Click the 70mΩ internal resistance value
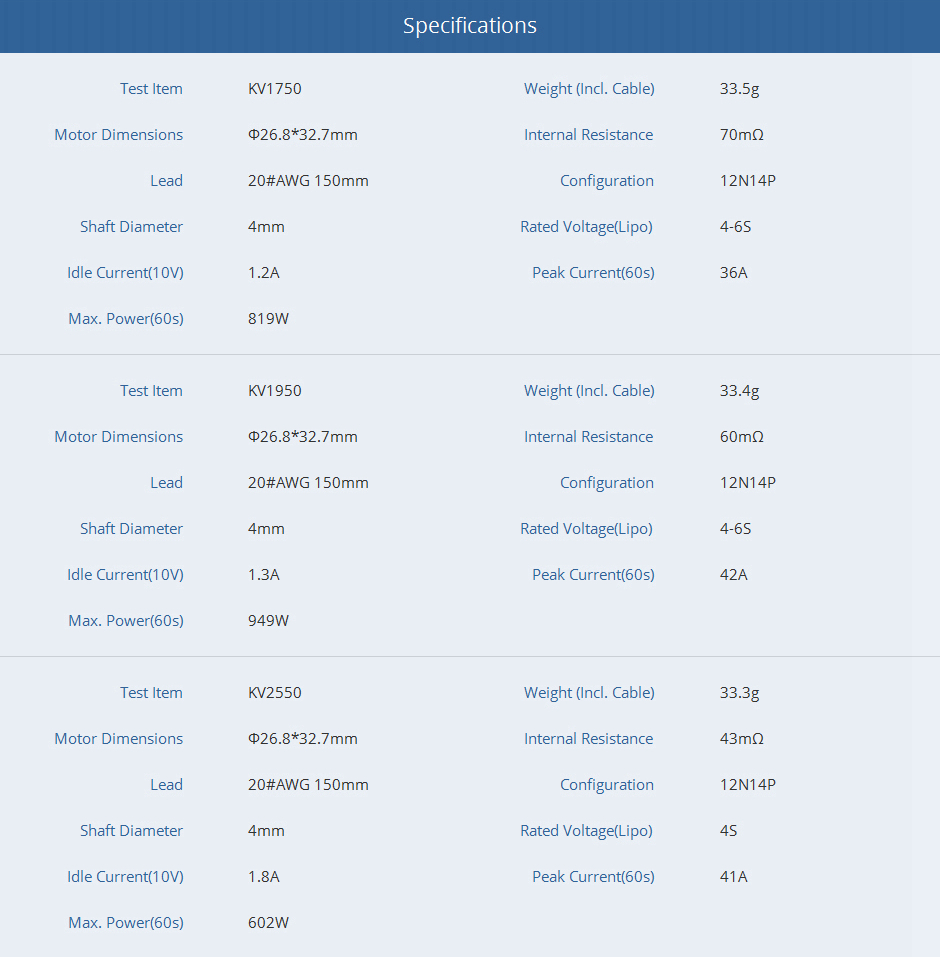Viewport: 940px width, 957px height. tap(741, 135)
